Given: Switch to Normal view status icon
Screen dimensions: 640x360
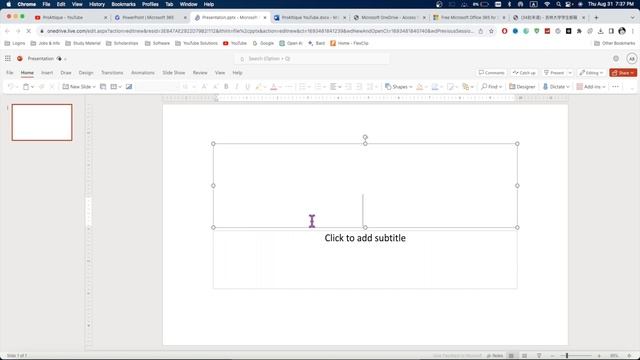Looking at the screenshot, I should tap(511, 356).
